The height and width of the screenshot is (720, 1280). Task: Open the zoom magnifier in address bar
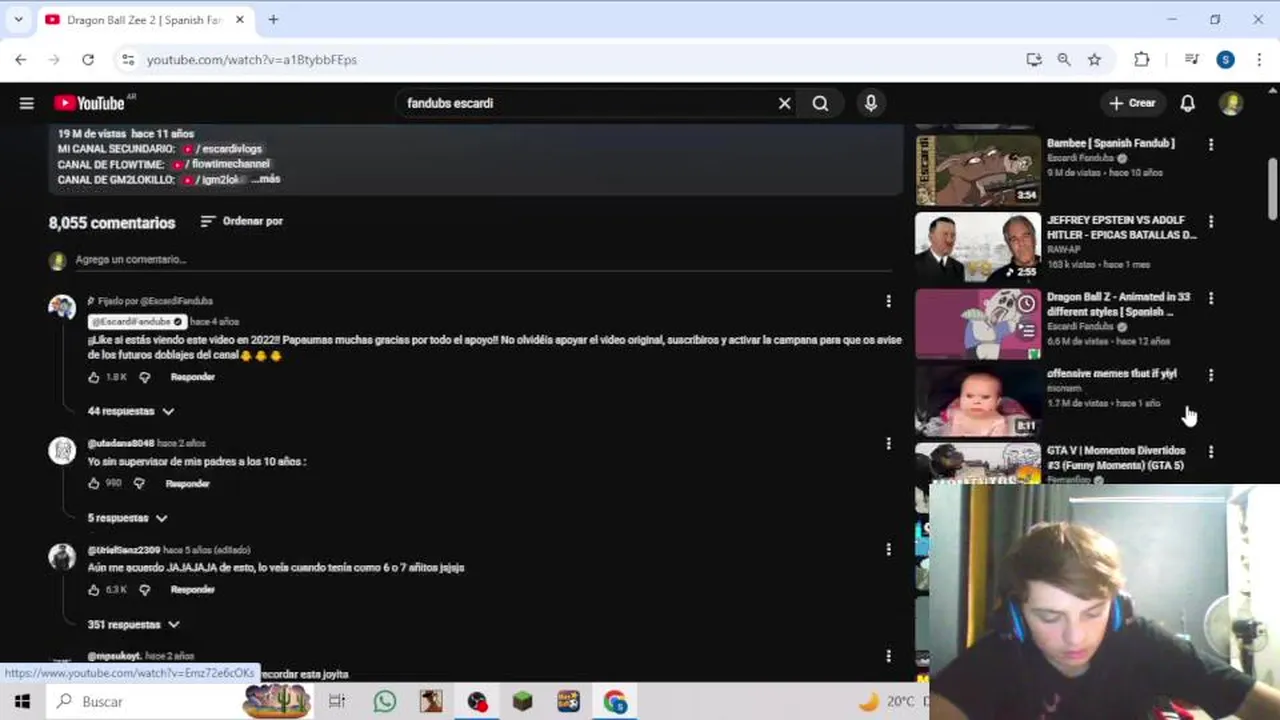point(1064,60)
